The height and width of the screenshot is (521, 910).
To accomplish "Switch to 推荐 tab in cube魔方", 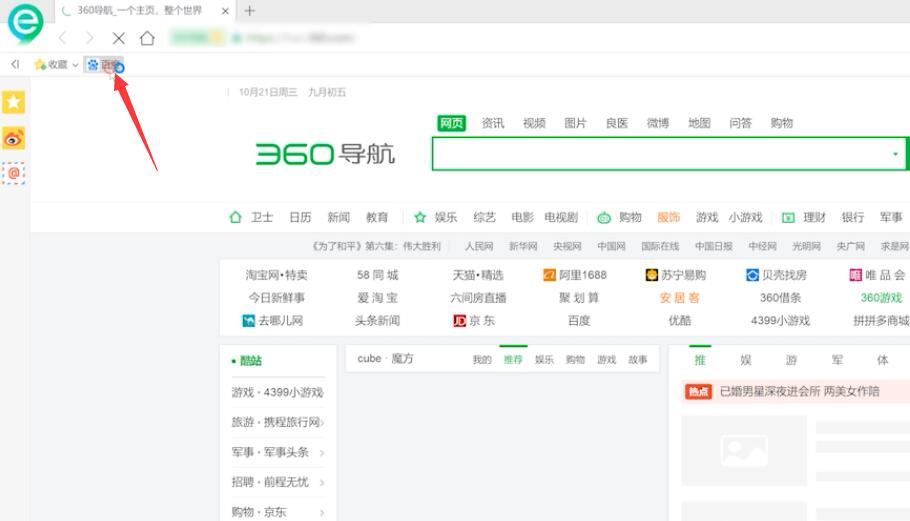I will [x=513, y=360].
